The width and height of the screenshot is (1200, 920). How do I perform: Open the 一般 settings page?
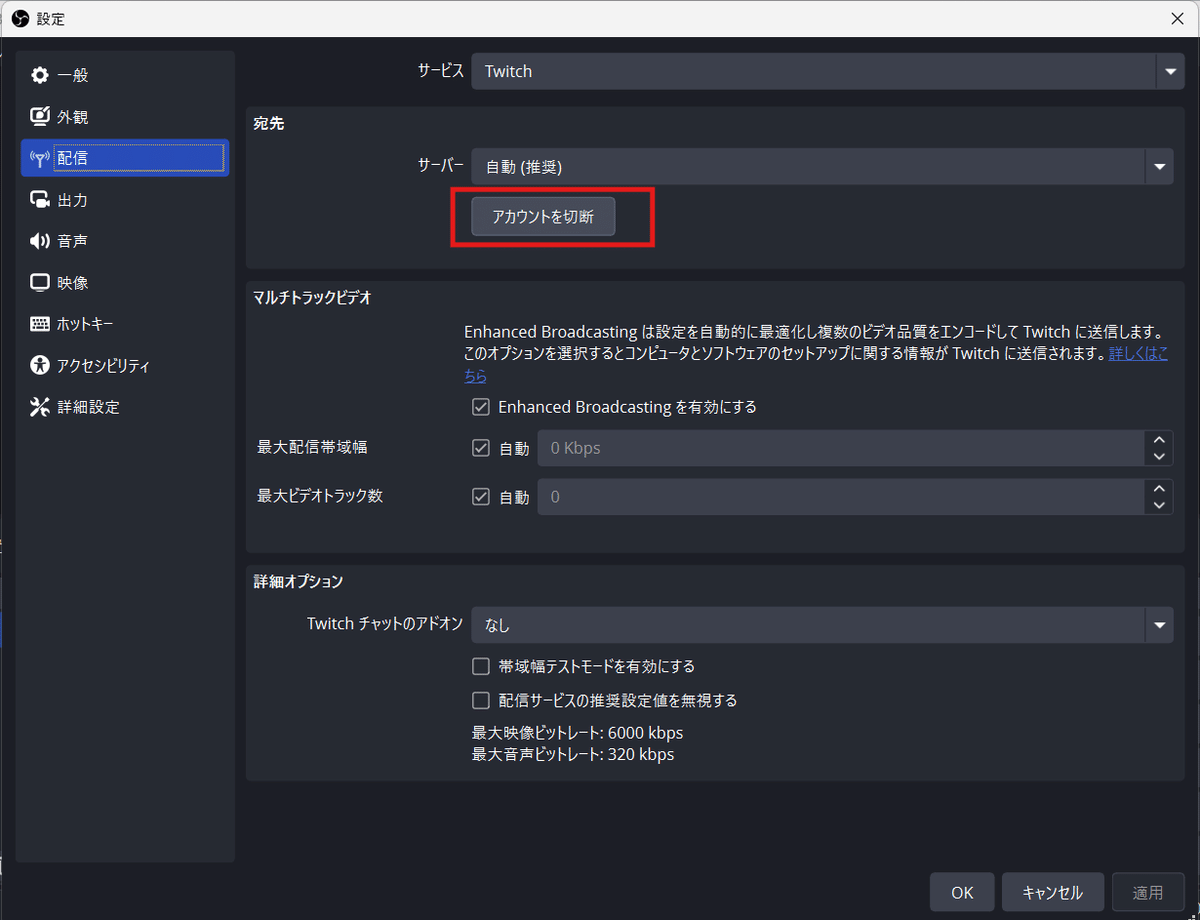click(x=125, y=76)
